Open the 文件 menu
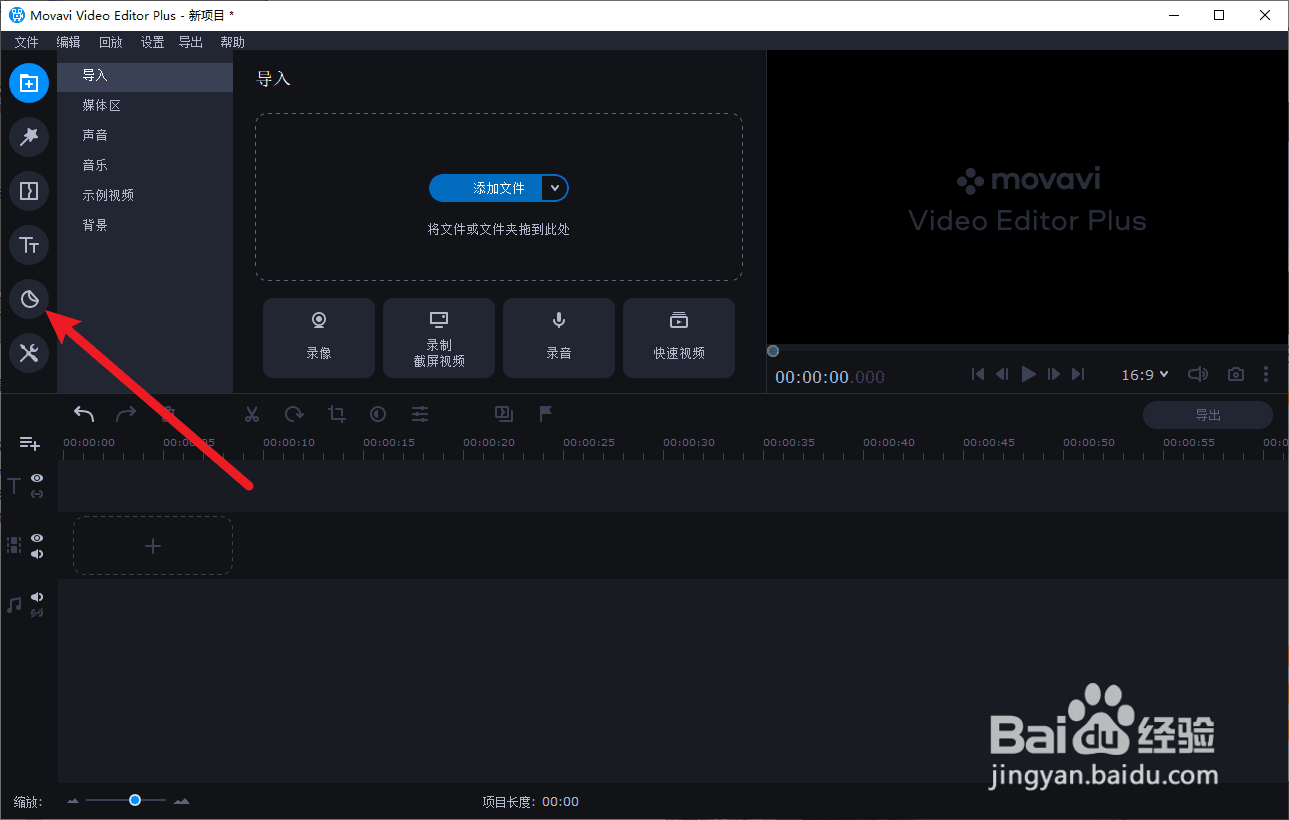 pos(26,42)
